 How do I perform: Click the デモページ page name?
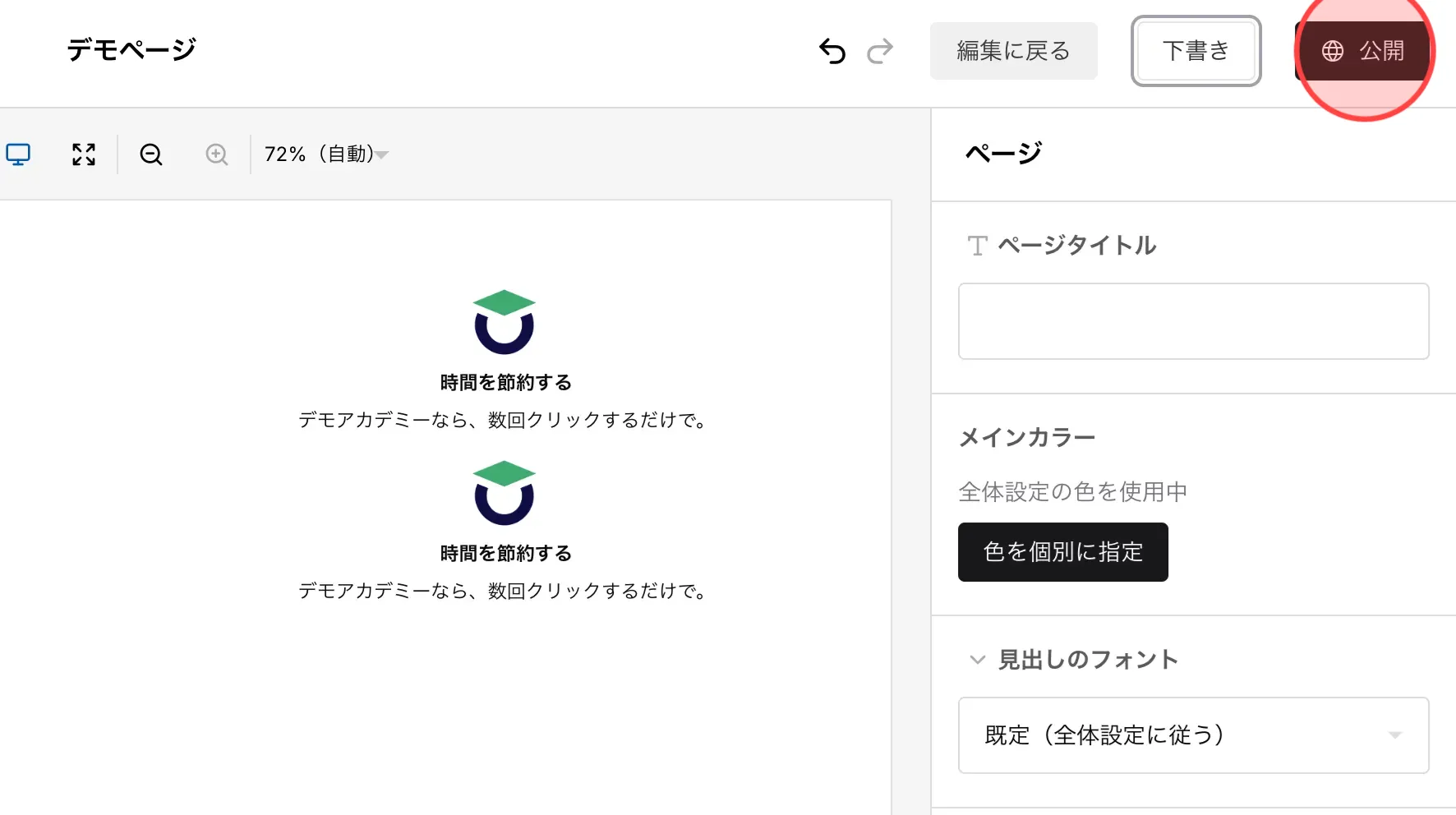pyautogui.click(x=131, y=49)
